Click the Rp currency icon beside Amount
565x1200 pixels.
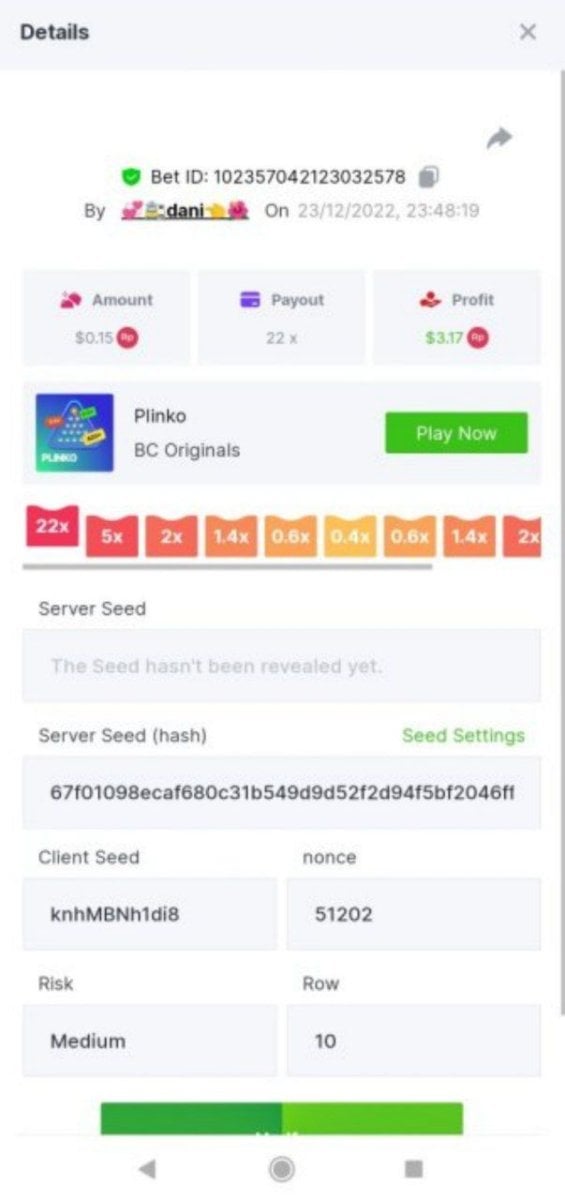pos(128,338)
